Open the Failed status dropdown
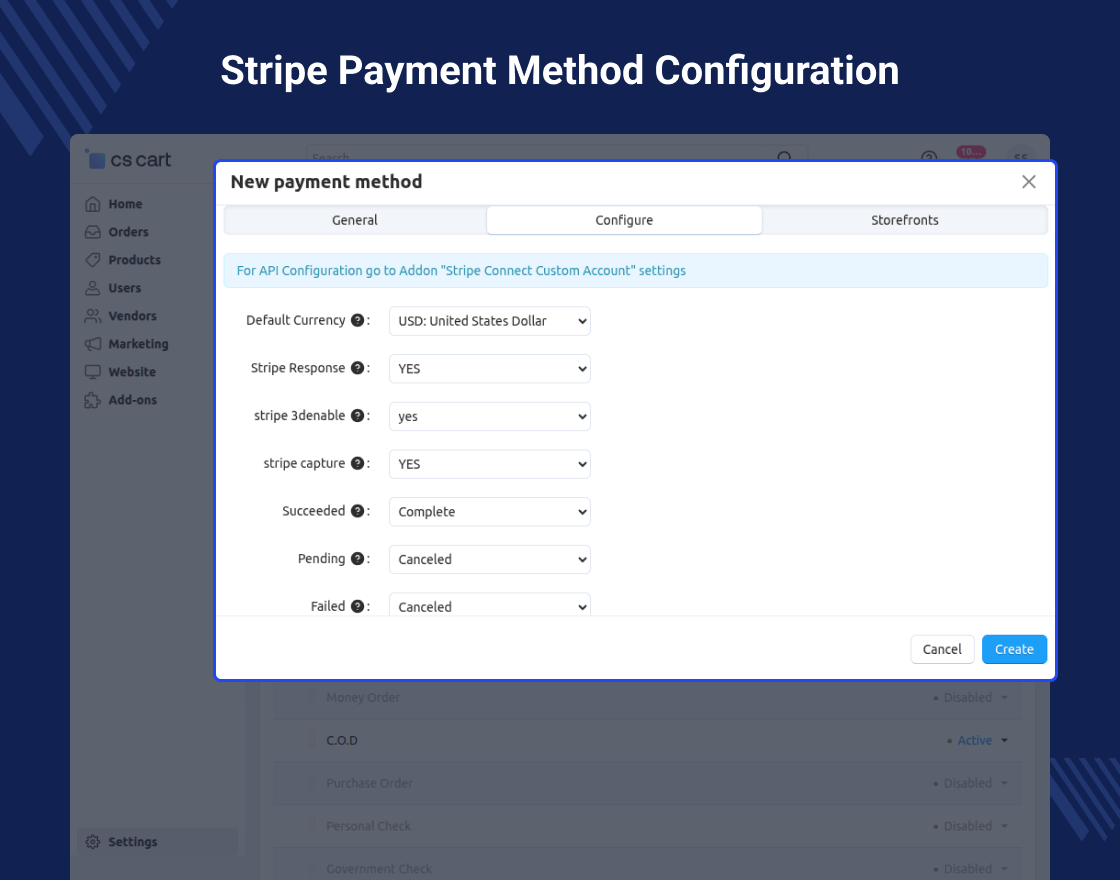Viewport: 1120px width, 880px height. (x=489, y=605)
